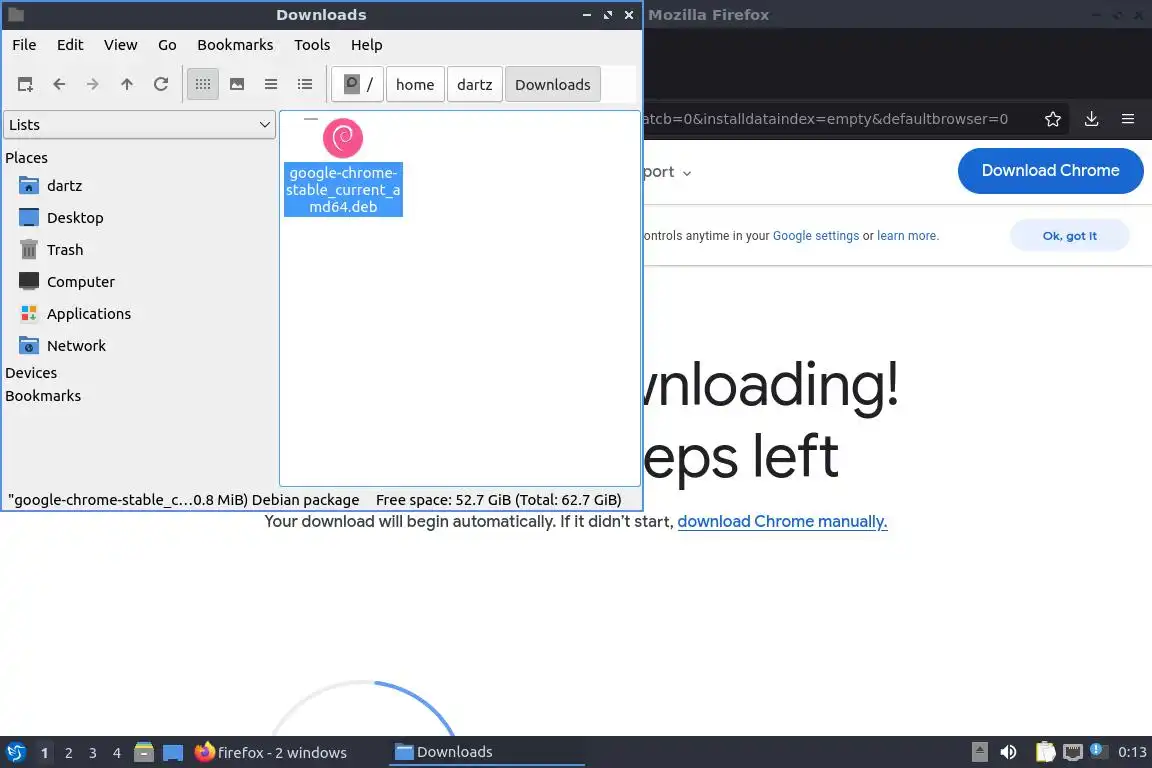Viewport: 1152px width, 768px height.
Task: Click the google-chrome-stable_current_amd64.deb file name
Action: click(x=343, y=190)
